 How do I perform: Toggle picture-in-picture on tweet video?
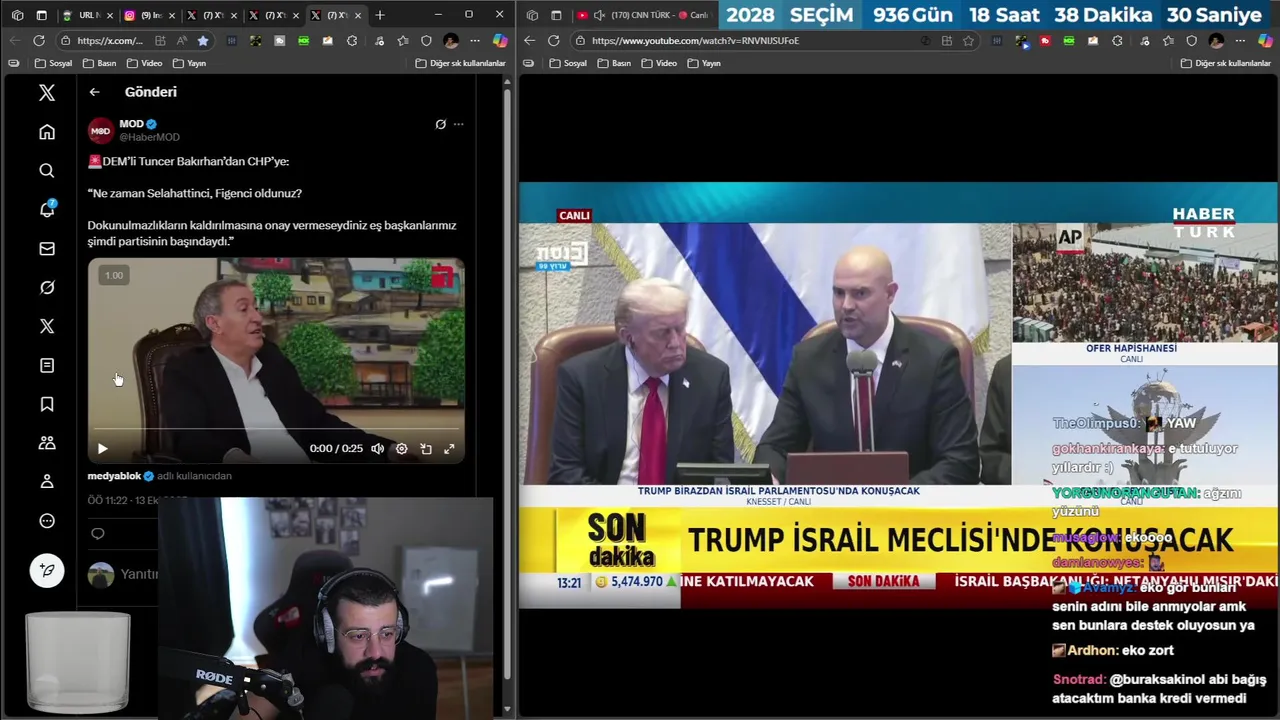tap(425, 449)
